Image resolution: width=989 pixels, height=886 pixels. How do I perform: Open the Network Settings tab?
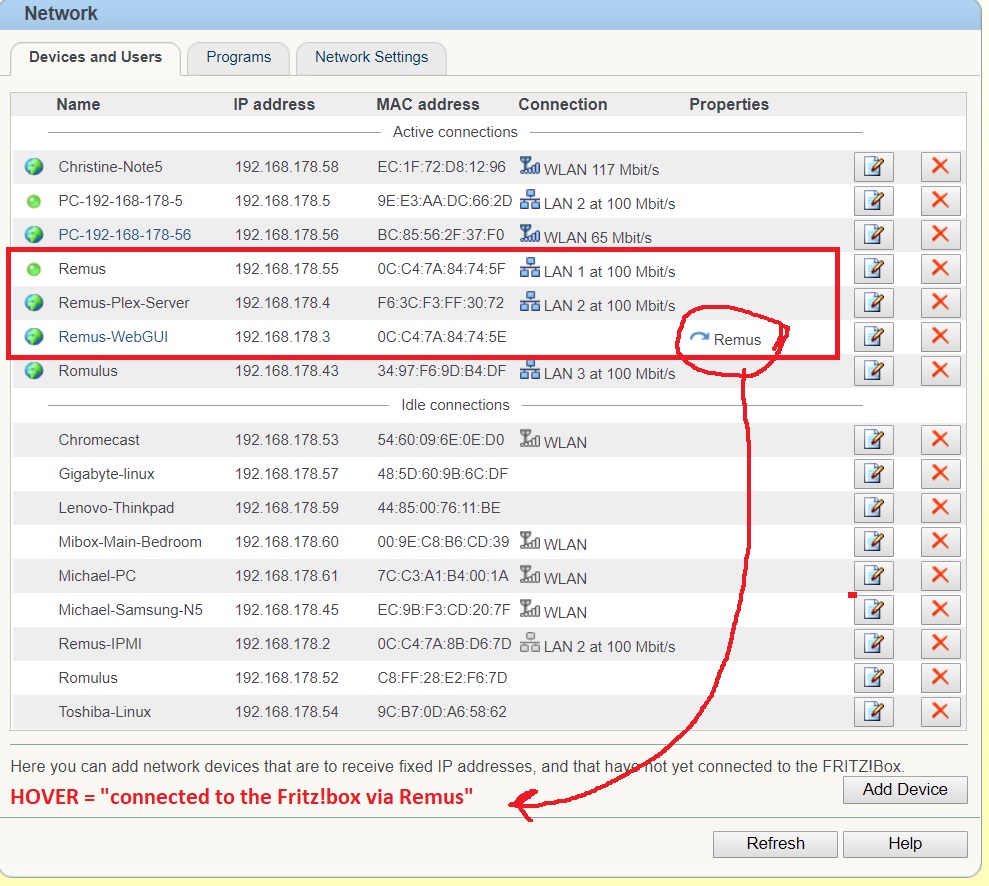coord(372,57)
